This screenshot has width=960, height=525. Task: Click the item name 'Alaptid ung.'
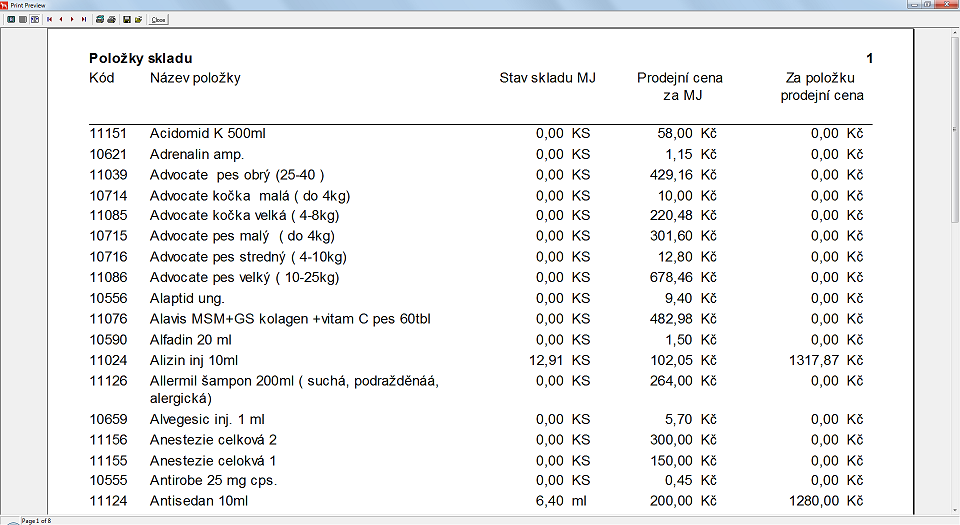187,299
